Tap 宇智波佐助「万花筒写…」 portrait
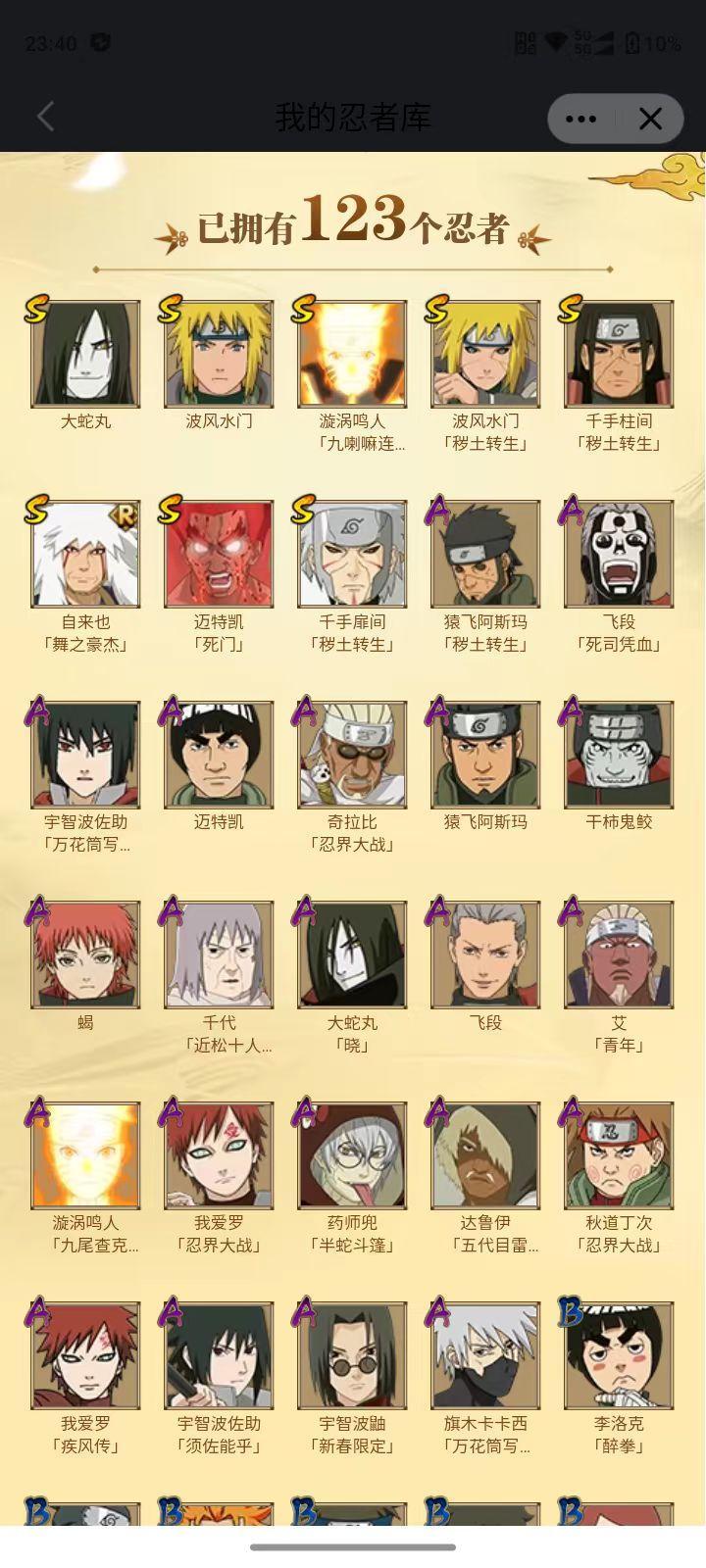Screen dimensions: 706x1568 click(x=86, y=755)
